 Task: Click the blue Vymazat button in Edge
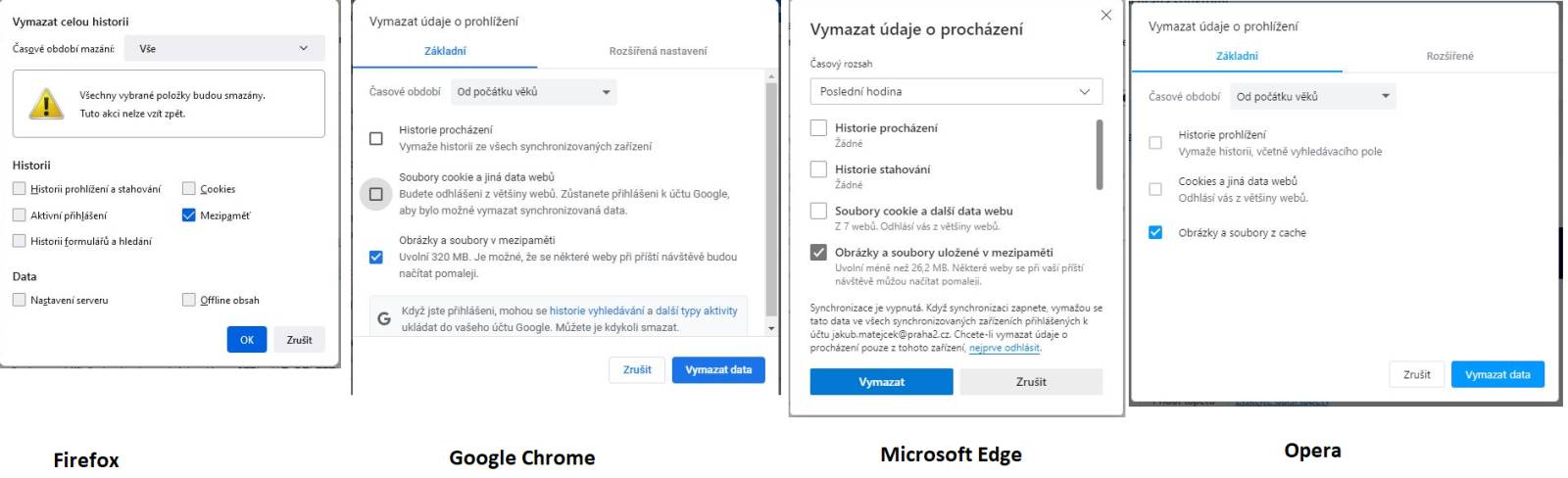881,382
